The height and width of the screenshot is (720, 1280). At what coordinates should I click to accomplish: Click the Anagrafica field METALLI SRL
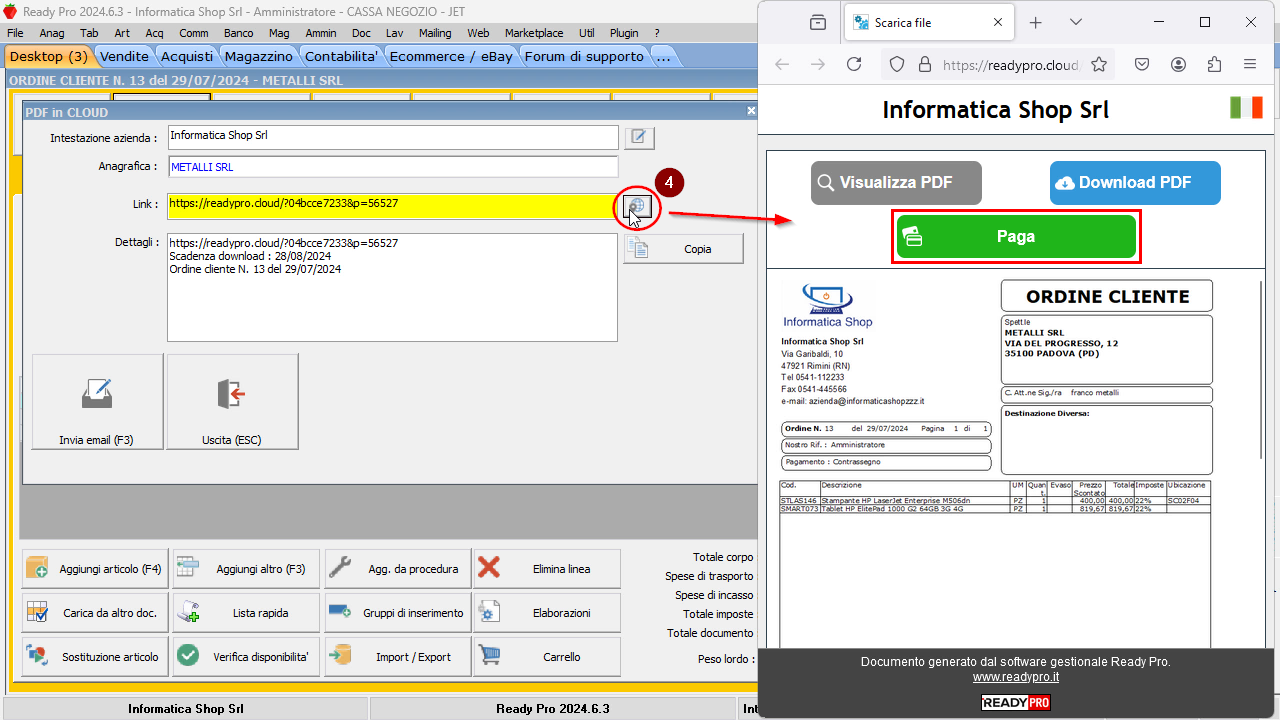coord(393,167)
